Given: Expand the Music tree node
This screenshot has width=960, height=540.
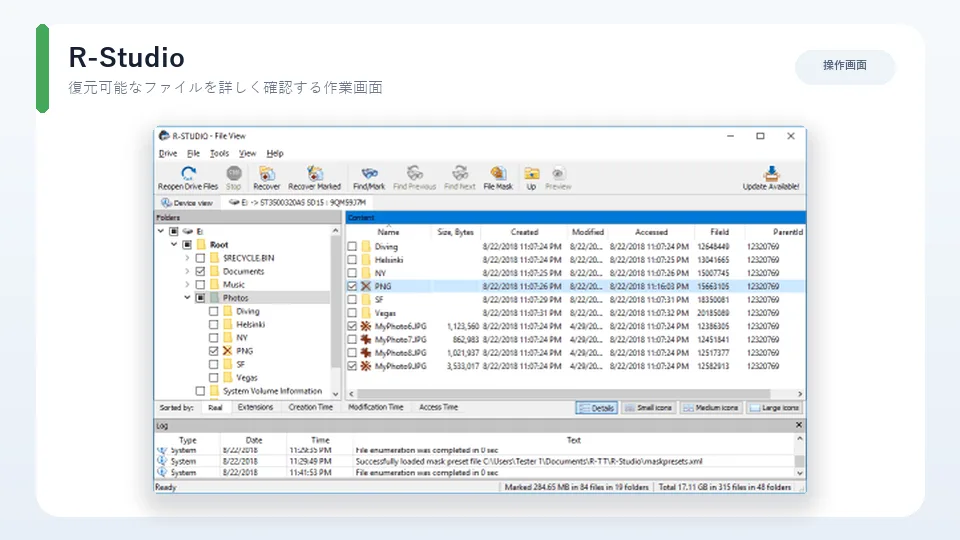Looking at the screenshot, I should pos(187,285).
